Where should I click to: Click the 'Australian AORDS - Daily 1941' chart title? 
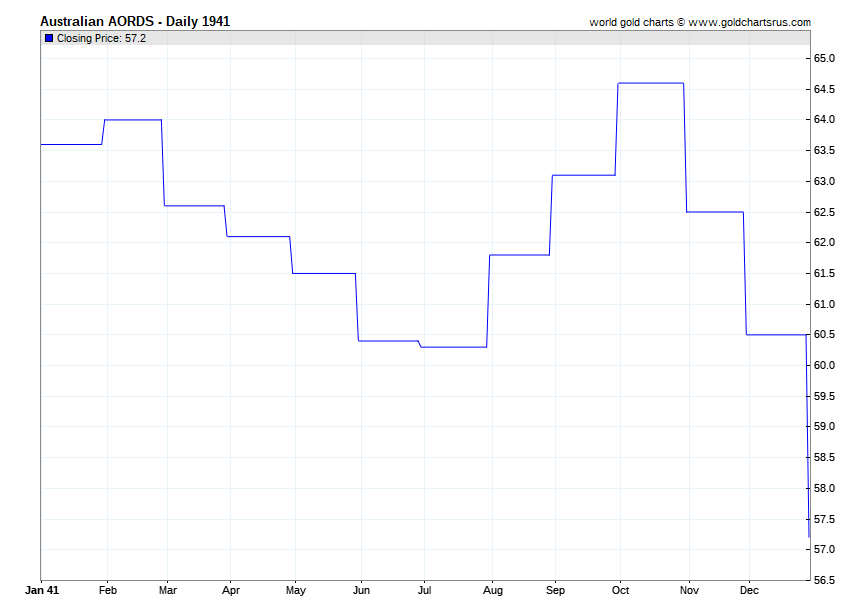click(x=134, y=21)
